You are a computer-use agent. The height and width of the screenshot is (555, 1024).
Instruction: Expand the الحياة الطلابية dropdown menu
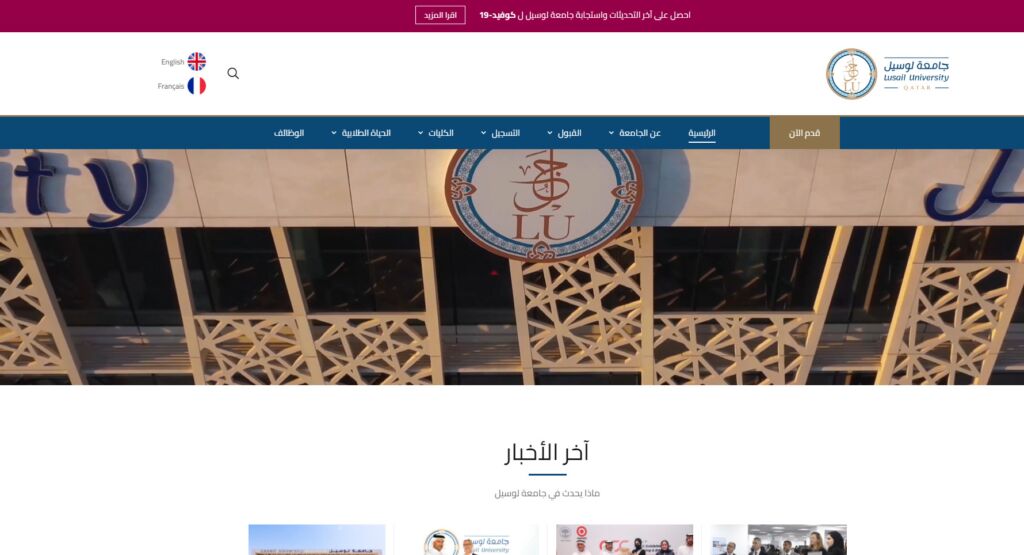(361, 133)
